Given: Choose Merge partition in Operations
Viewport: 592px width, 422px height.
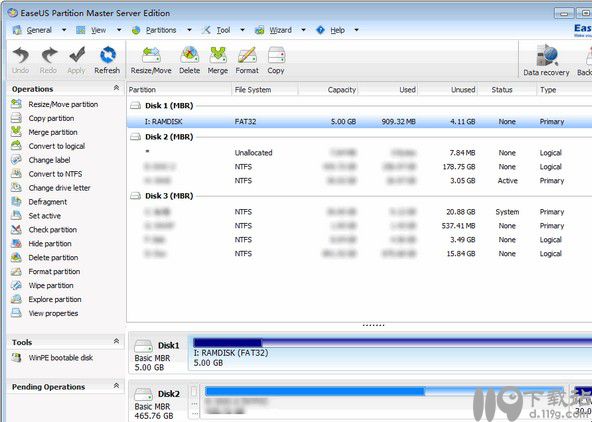Looking at the screenshot, I should point(45,132).
